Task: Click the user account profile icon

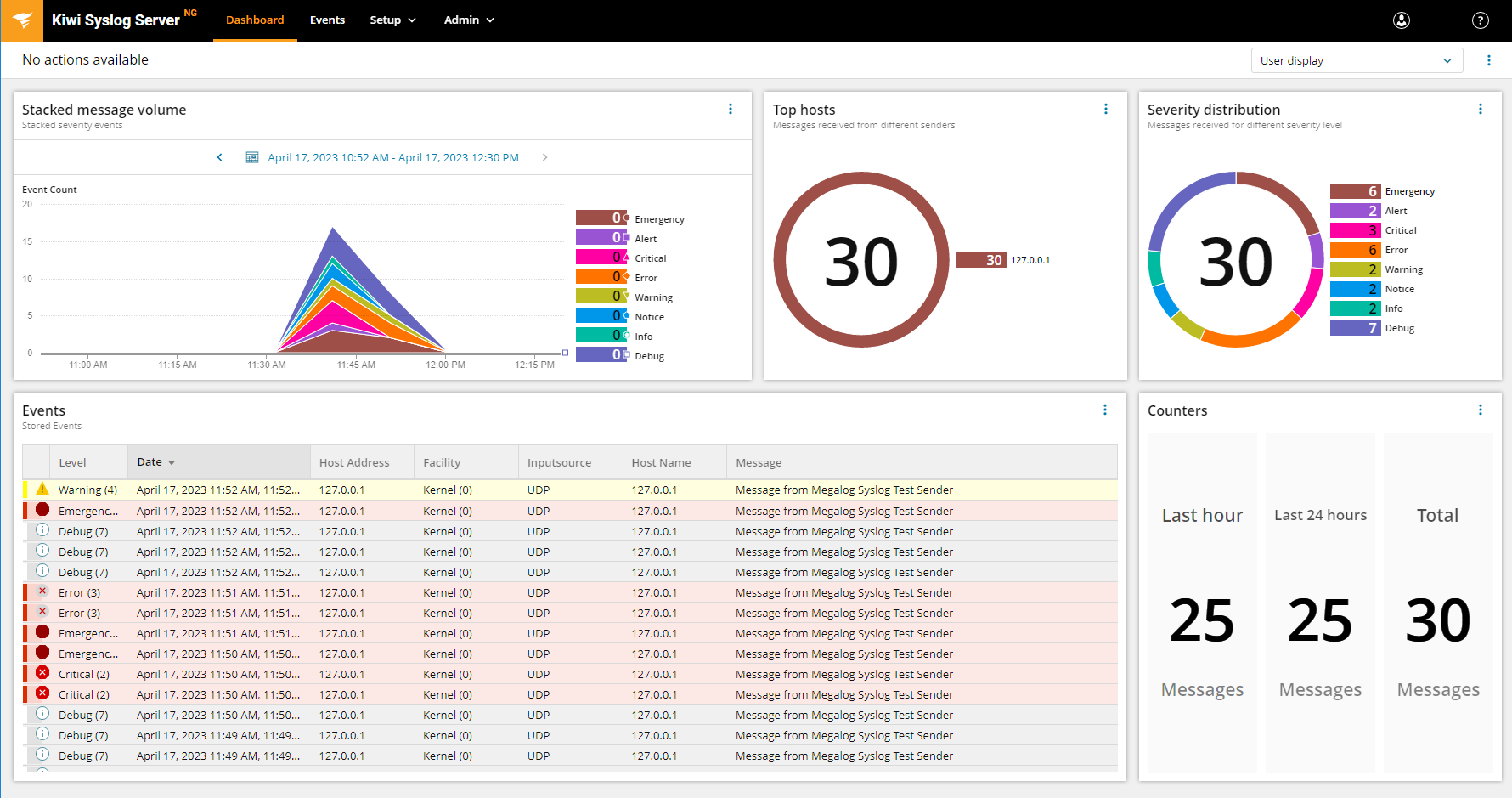Action: [x=1402, y=20]
